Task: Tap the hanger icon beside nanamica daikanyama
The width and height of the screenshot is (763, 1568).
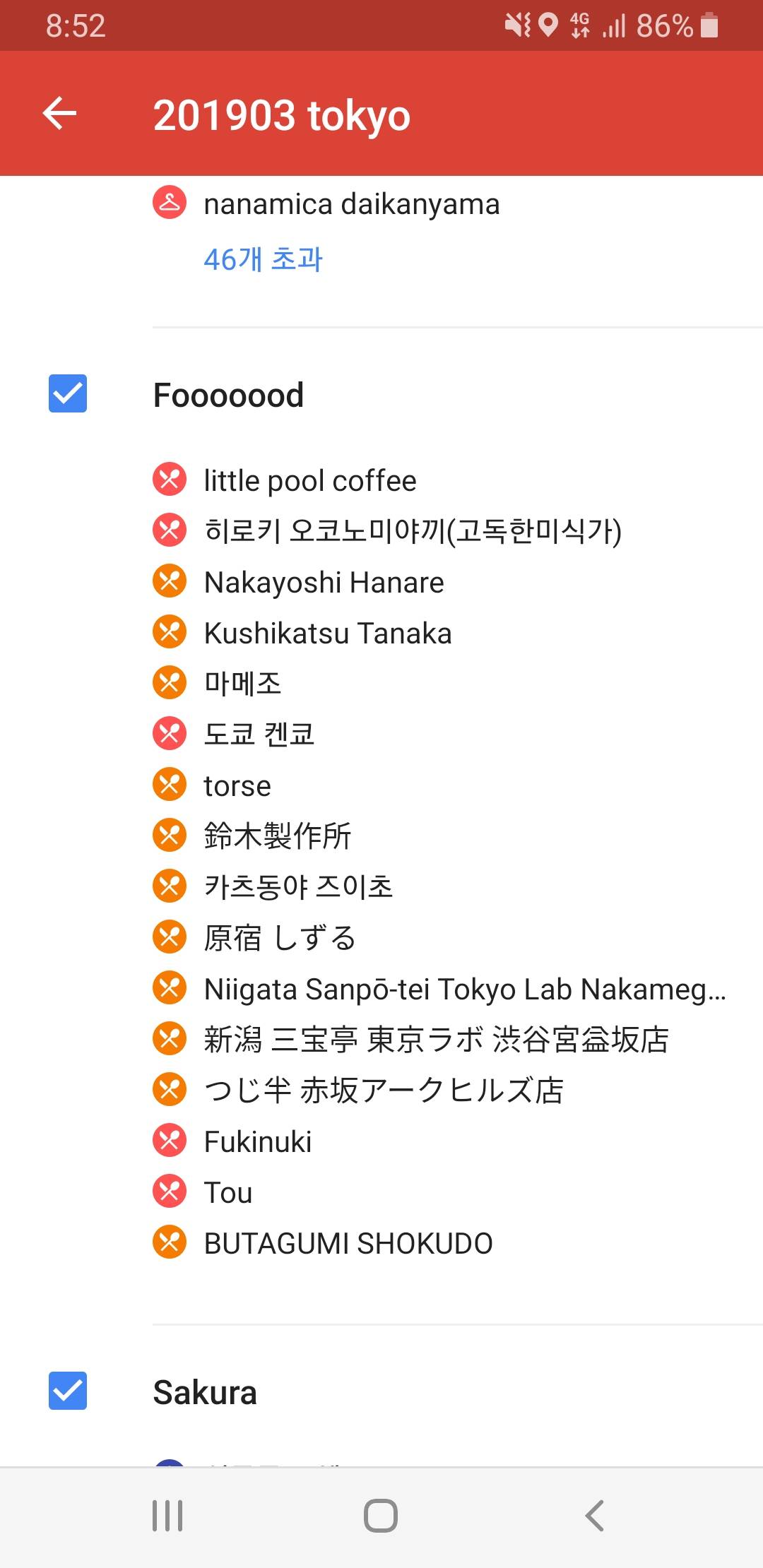Action: (x=170, y=203)
